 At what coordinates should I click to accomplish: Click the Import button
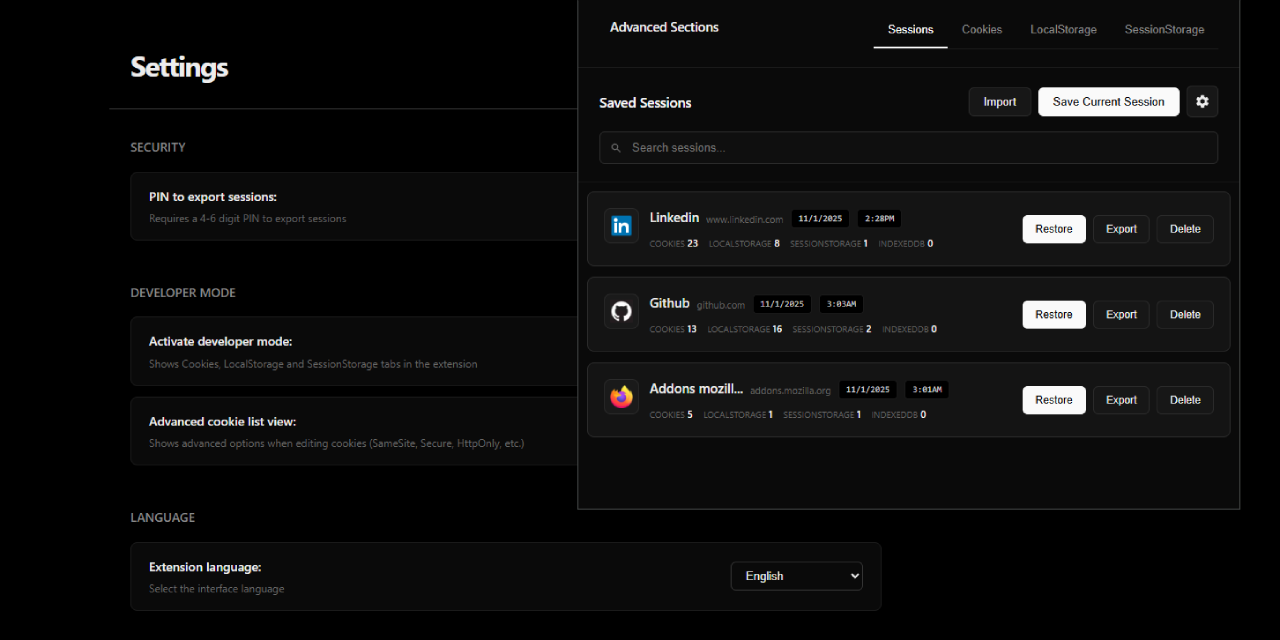coord(1000,102)
